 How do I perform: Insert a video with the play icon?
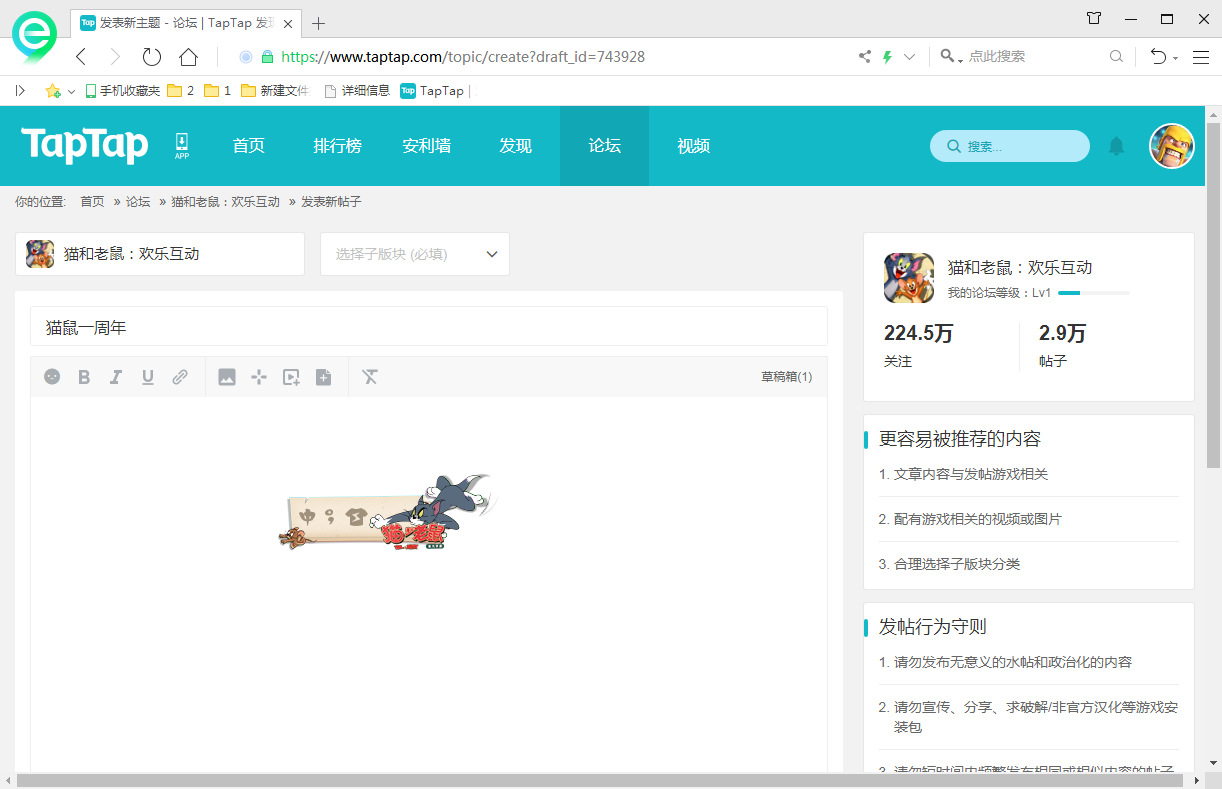pos(291,377)
